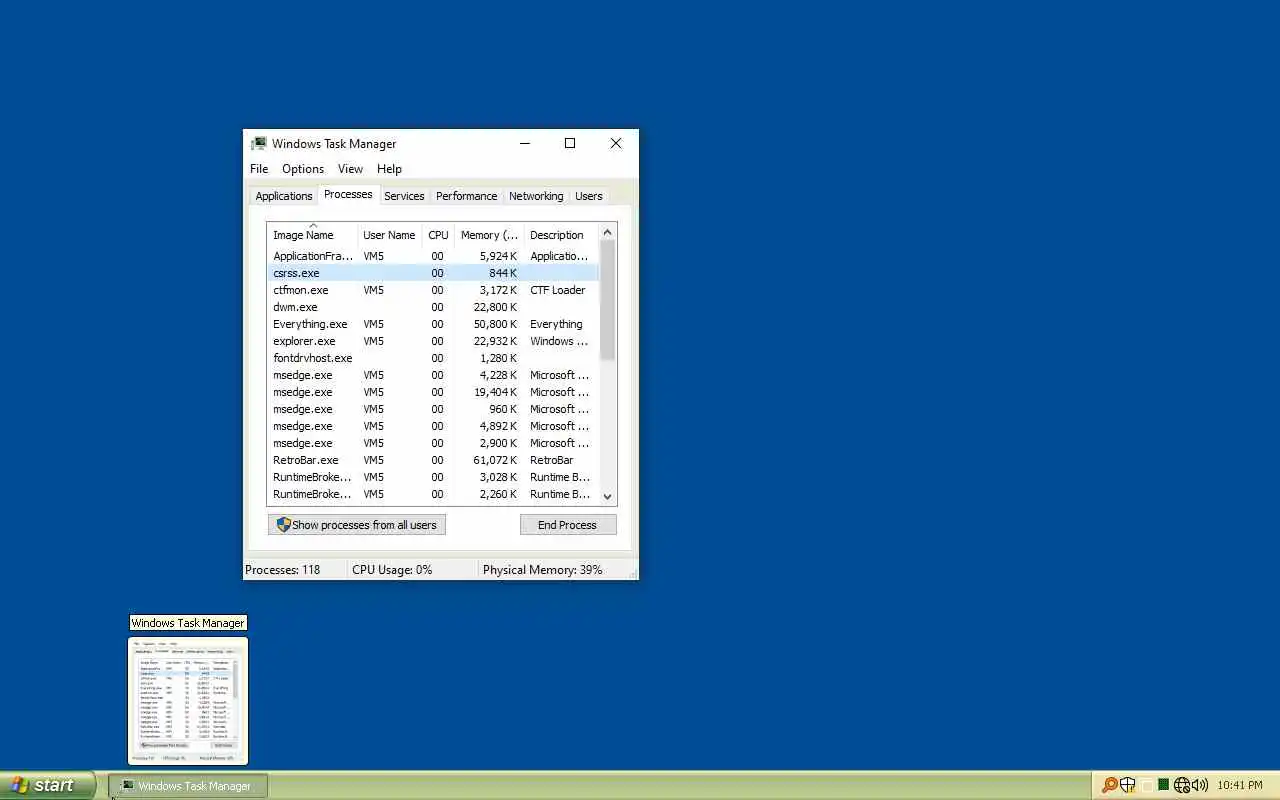Viewport: 1280px width, 800px height.
Task: Open the network globe tray icon
Action: tap(1182, 785)
